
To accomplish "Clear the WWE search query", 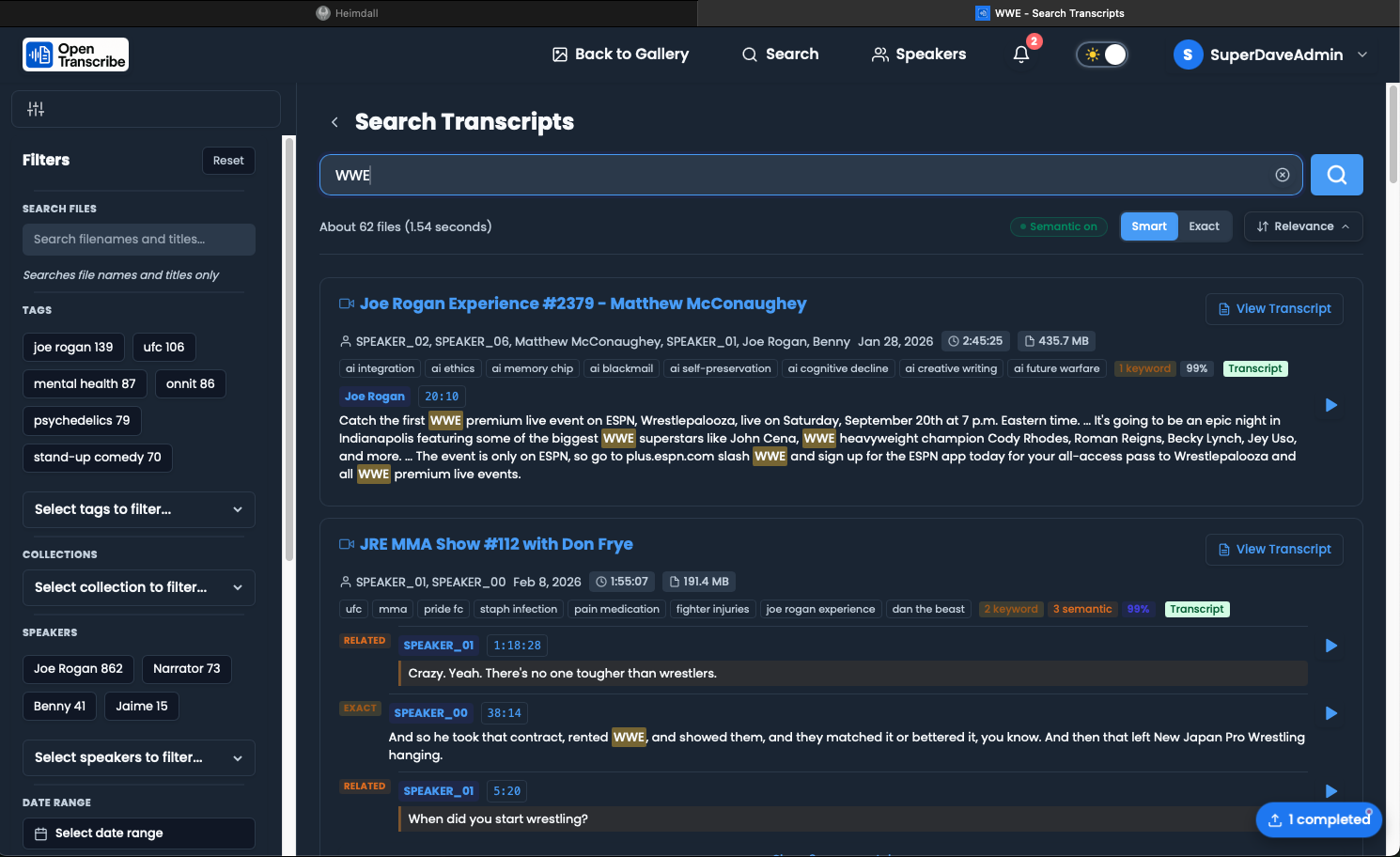I will pos(1282,175).
